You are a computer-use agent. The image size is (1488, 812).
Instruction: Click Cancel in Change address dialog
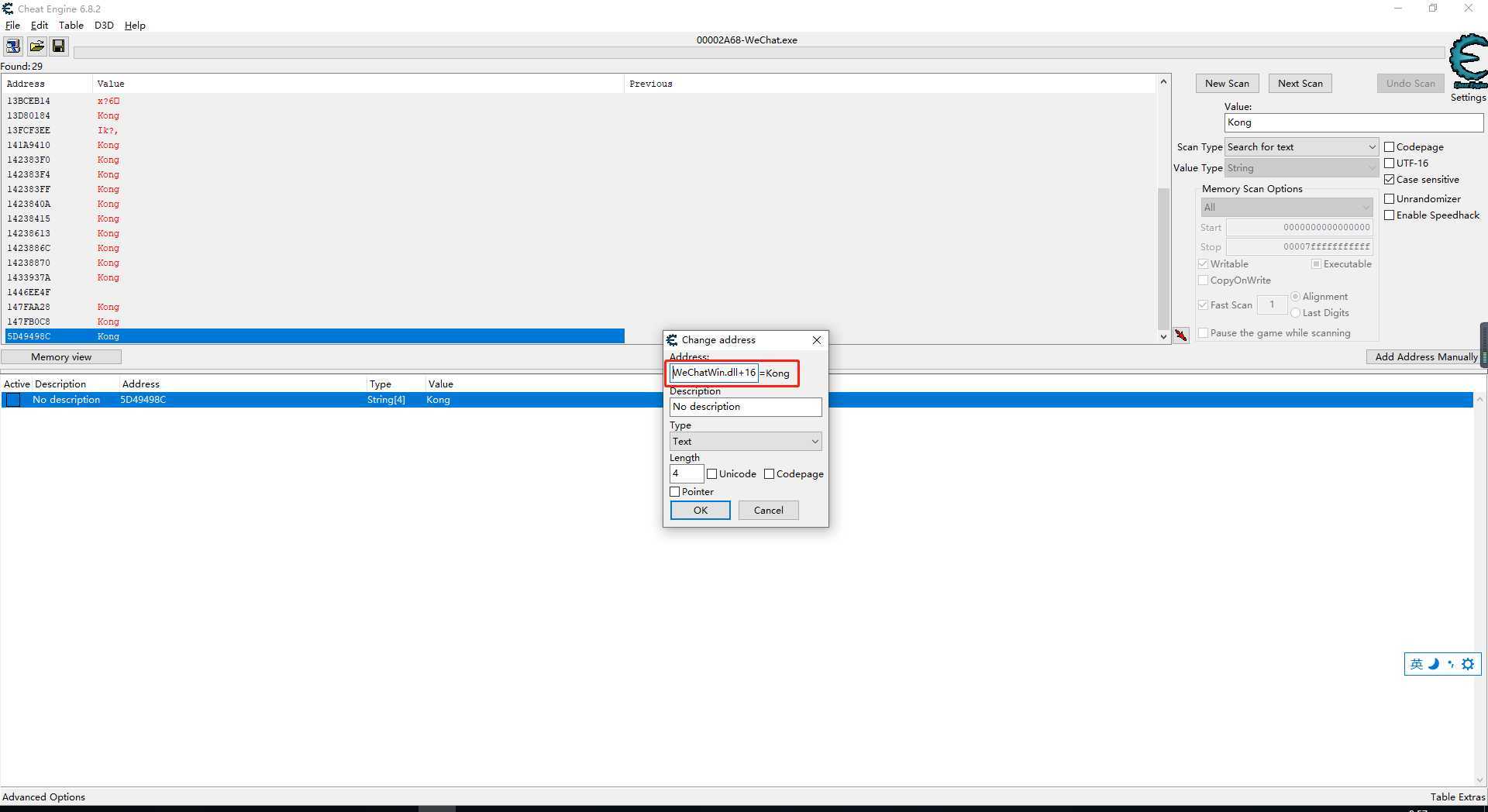768,511
